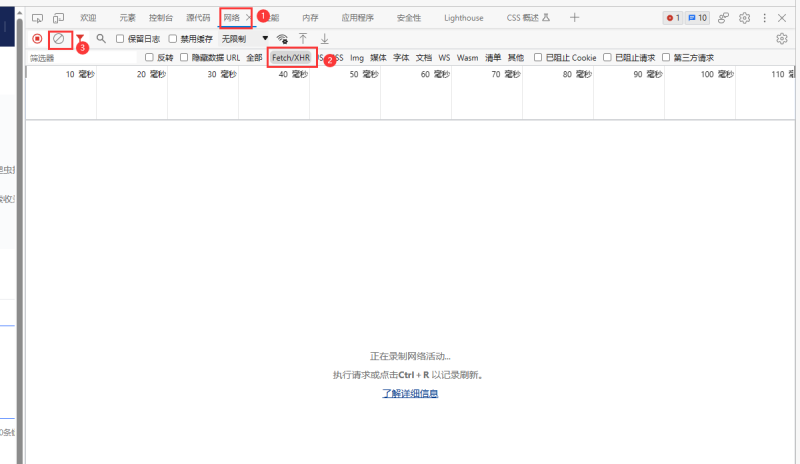Image resolution: width=800 pixels, height=464 pixels.
Task: Select the 全部 request type filter
Action: tap(254, 58)
